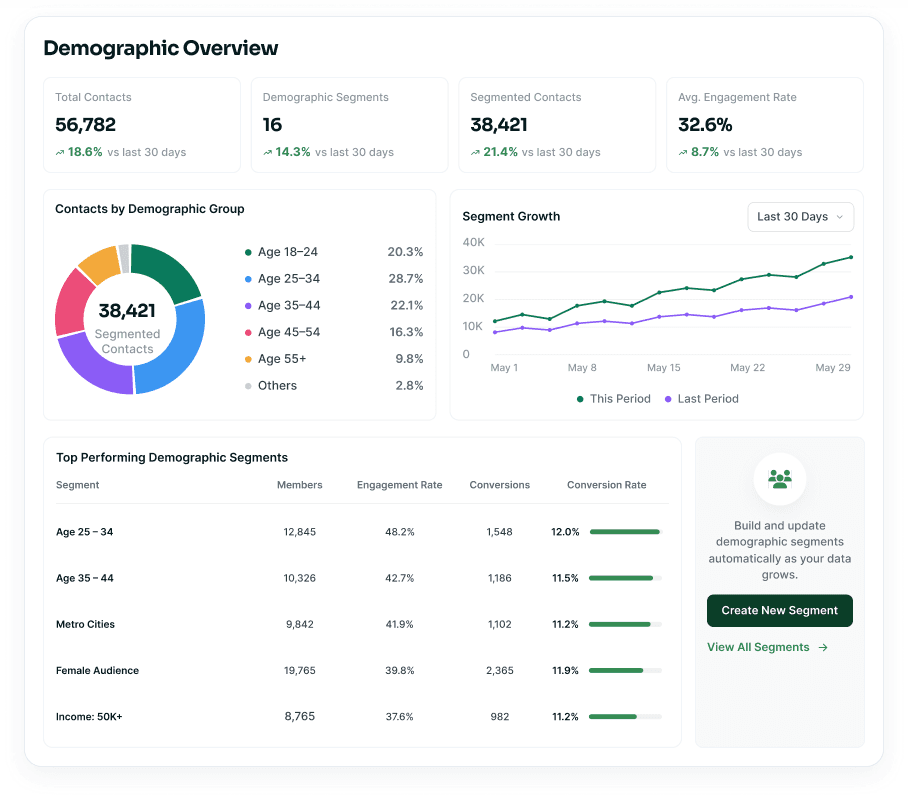Click the Conversion Rate value 12.0%

click(565, 532)
